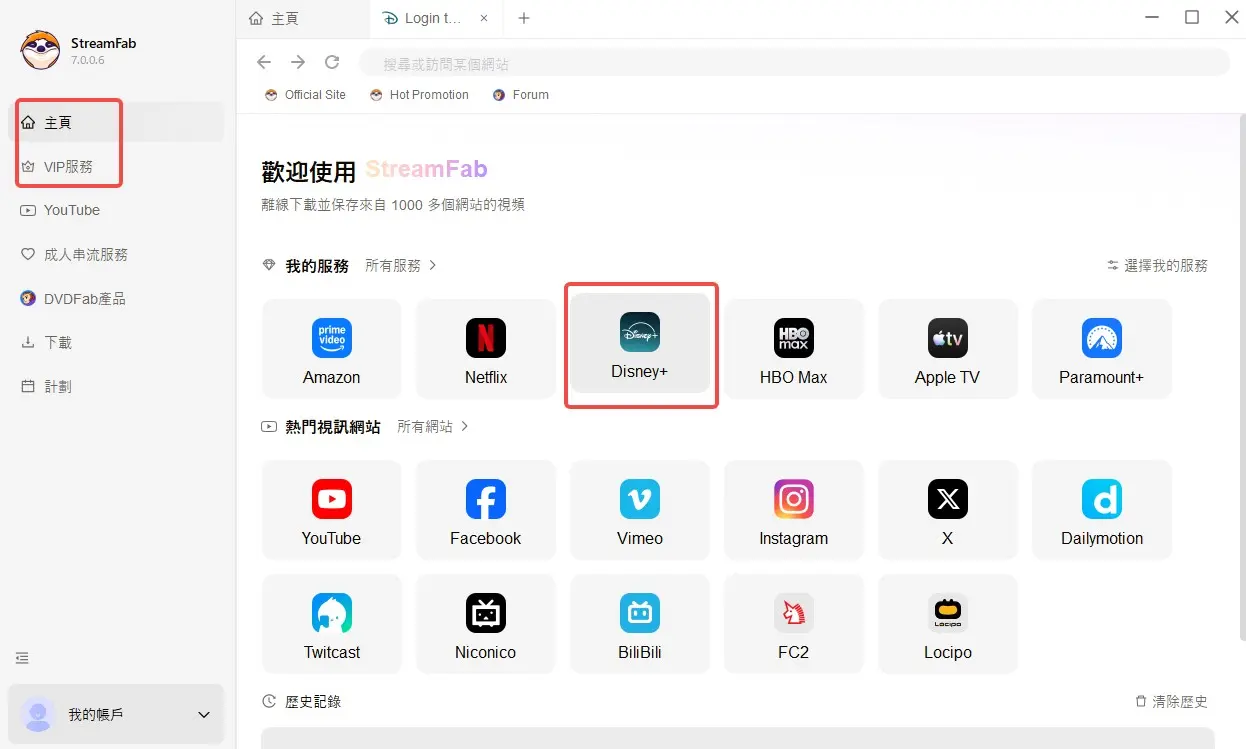
Task: Click the browser back arrow
Action: click(264, 62)
